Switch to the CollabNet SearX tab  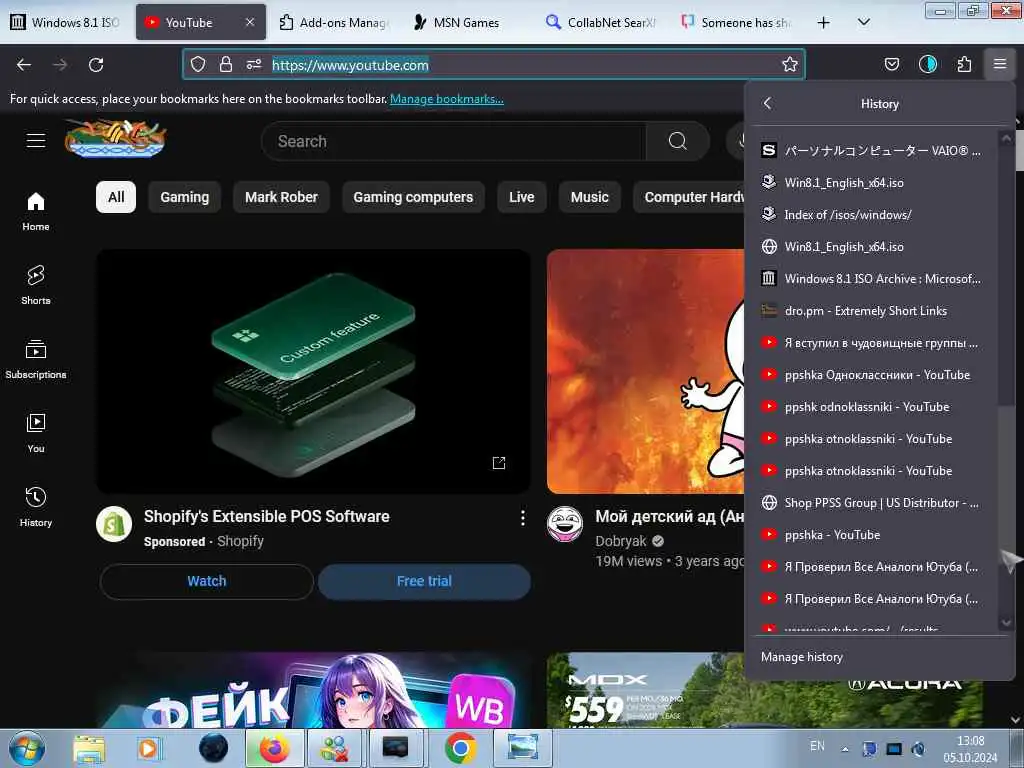coord(600,22)
